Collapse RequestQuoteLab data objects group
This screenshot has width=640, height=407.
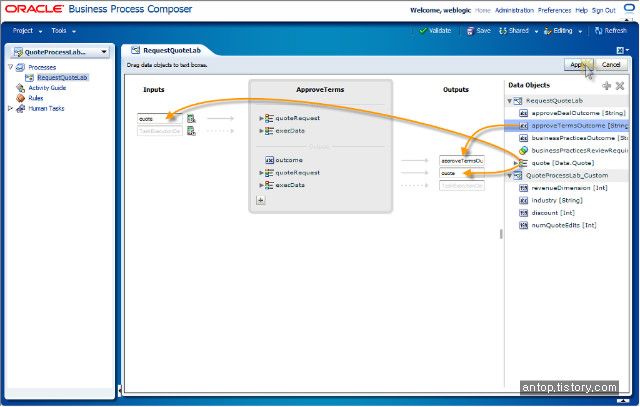click(509, 101)
